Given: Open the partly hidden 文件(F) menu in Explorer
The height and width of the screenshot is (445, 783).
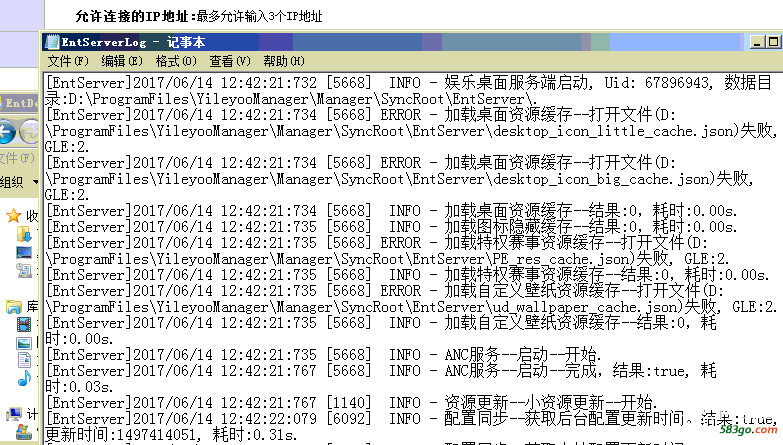Looking at the screenshot, I should (x=17, y=158).
